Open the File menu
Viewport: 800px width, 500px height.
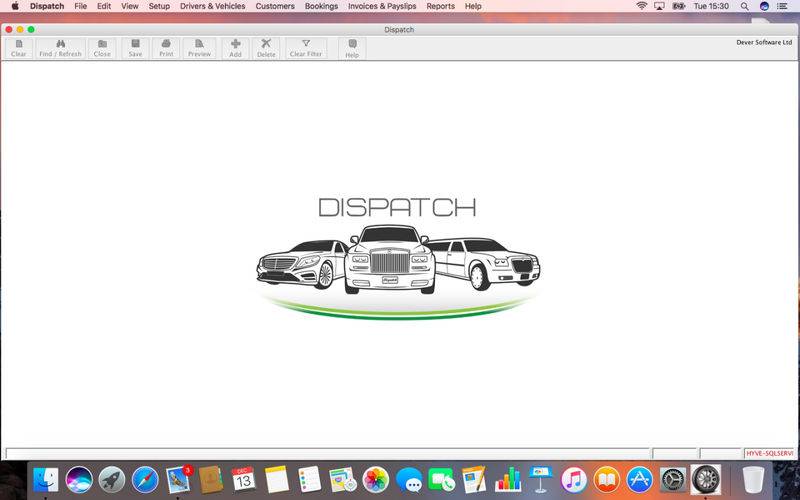pos(81,6)
